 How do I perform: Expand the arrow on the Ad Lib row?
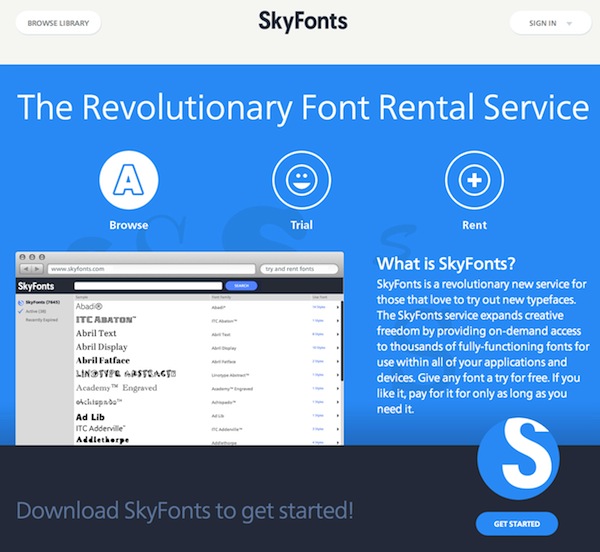point(338,416)
